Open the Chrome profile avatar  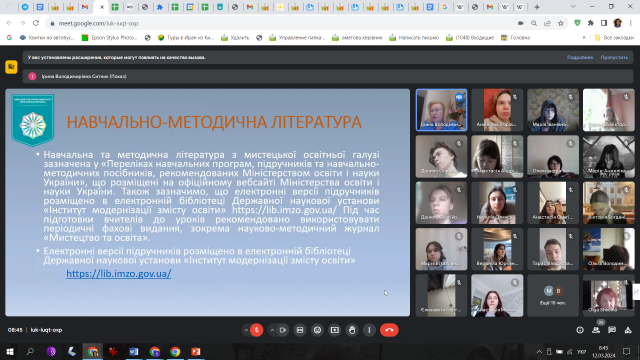[x=618, y=23]
